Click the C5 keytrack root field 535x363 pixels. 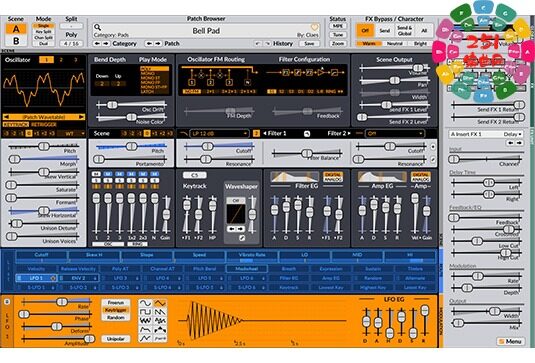coord(194,175)
